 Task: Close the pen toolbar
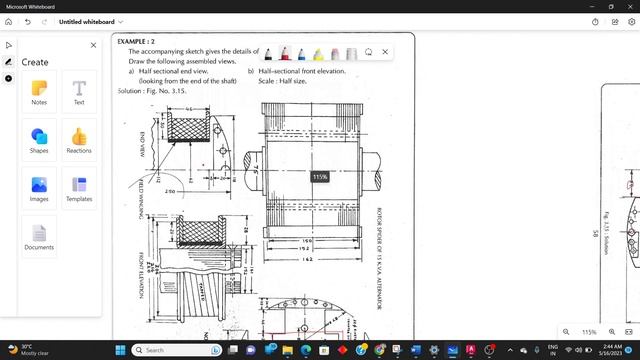pos(385,52)
